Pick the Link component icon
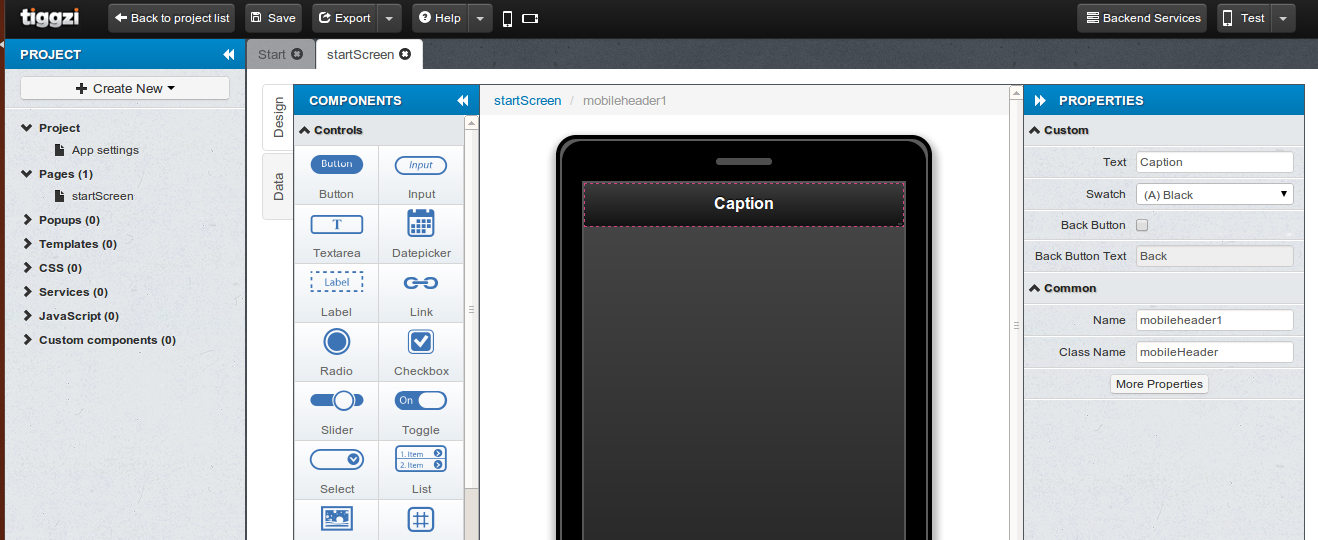 pyautogui.click(x=421, y=283)
